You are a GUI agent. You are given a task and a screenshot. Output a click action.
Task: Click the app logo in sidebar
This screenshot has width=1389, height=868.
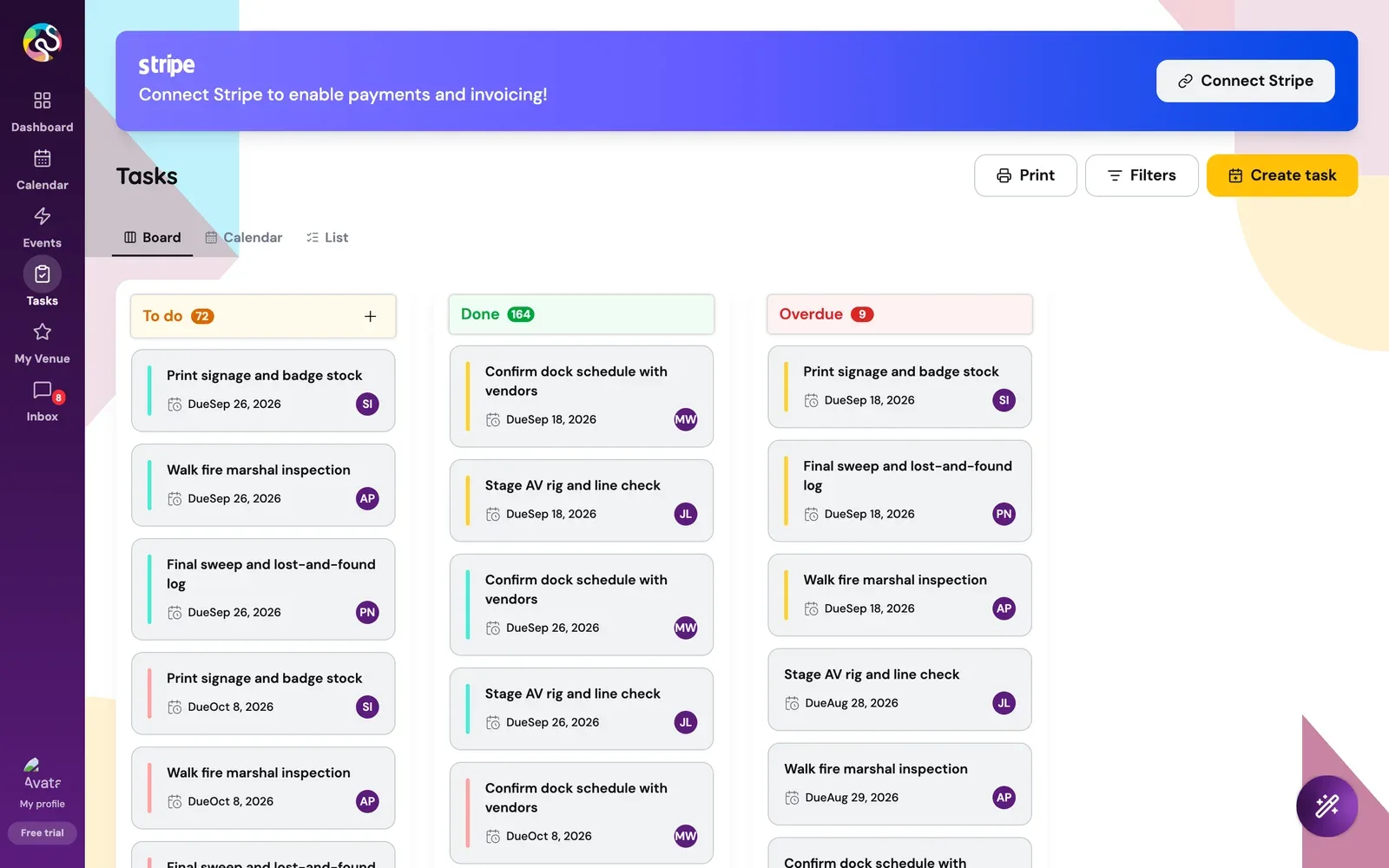[x=43, y=42]
